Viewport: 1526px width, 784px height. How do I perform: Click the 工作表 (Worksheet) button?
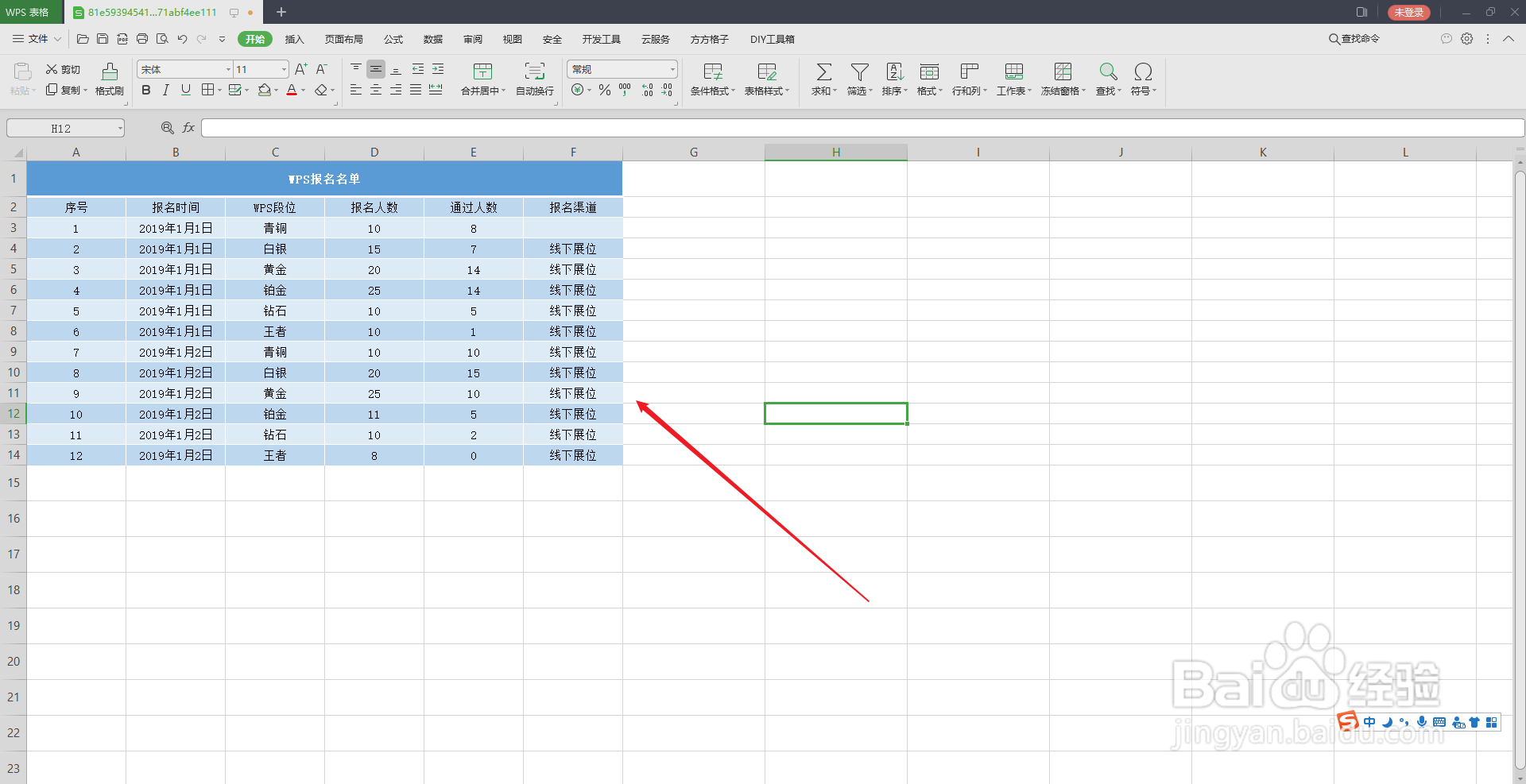(x=1014, y=80)
